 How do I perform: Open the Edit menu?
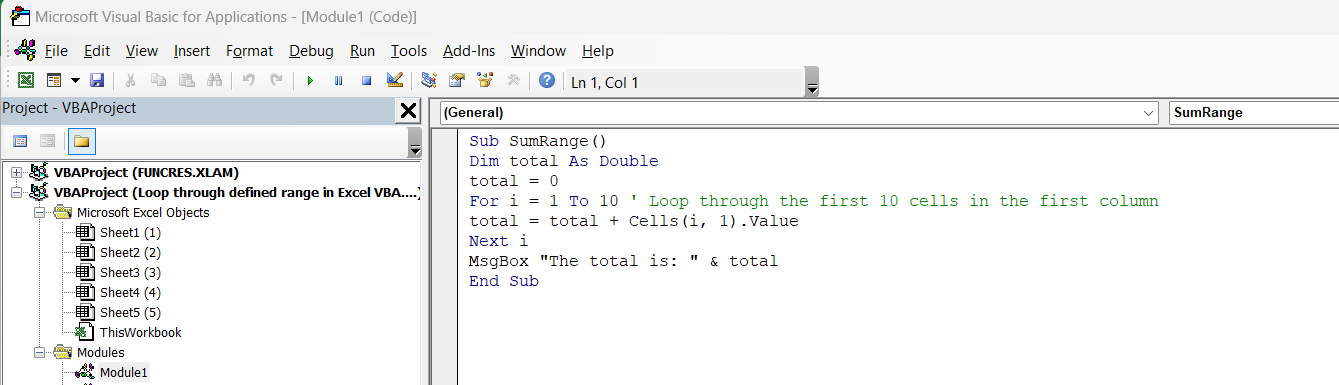97,51
